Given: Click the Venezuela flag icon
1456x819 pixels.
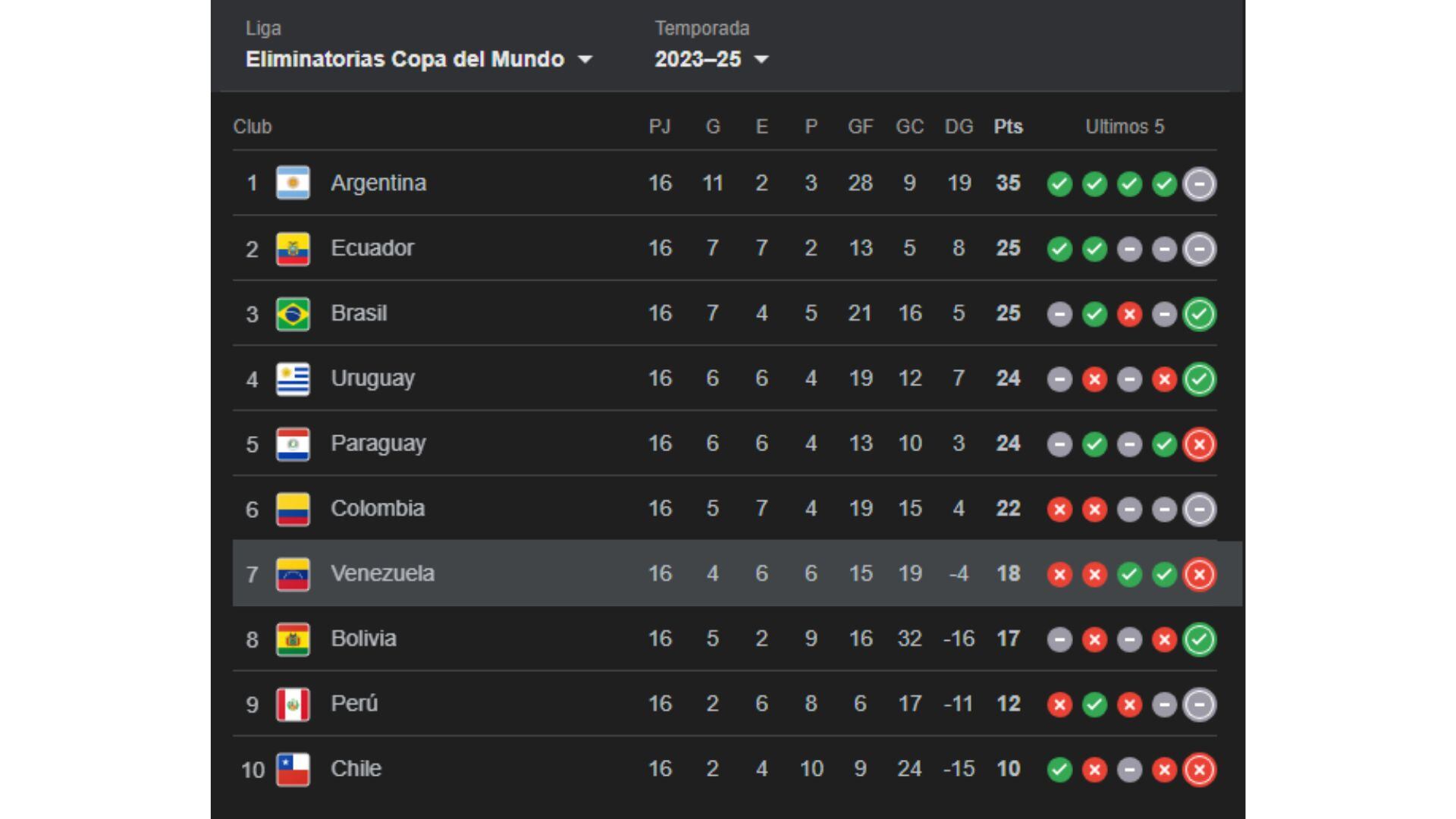Looking at the screenshot, I should [x=293, y=574].
